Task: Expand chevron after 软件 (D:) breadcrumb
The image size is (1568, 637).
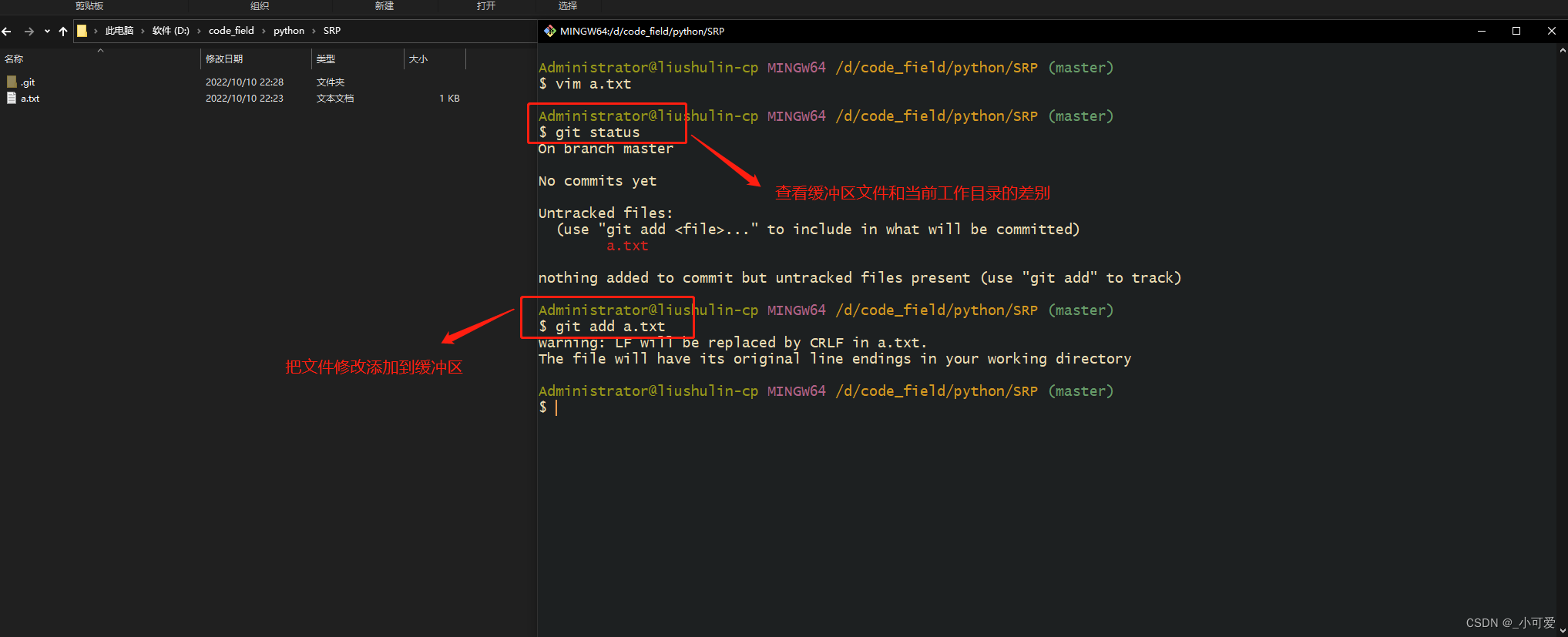Action: pyautogui.click(x=199, y=31)
